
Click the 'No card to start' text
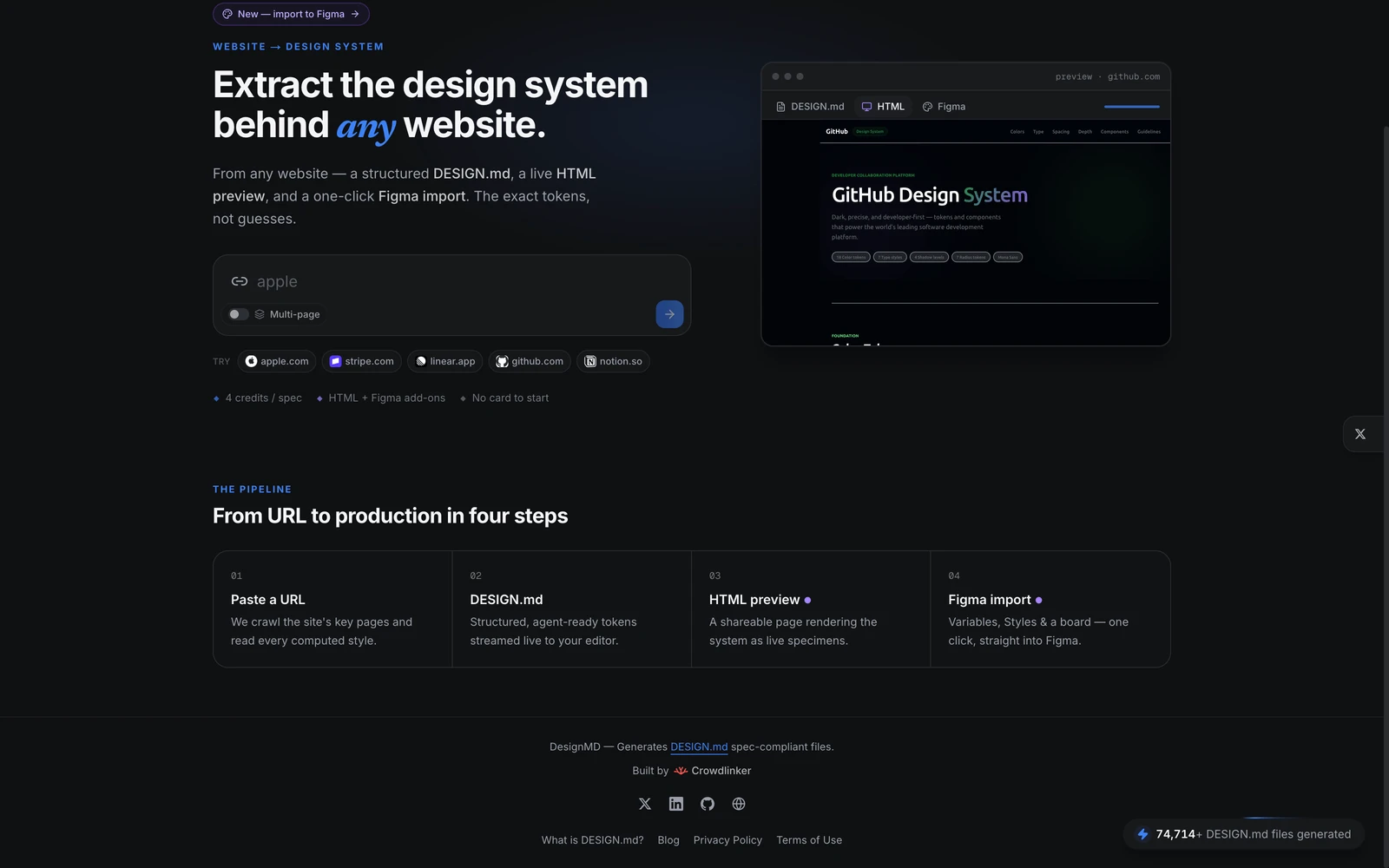click(x=510, y=398)
